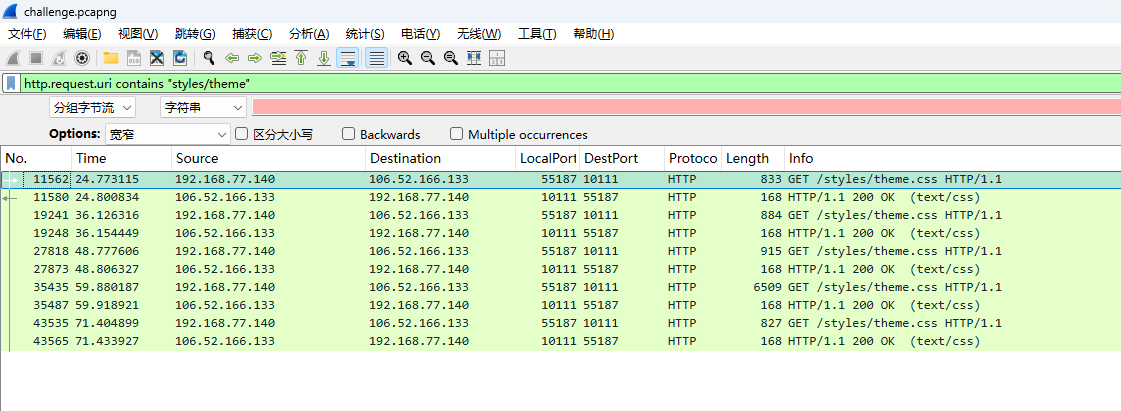This screenshot has width=1121, height=411.
Task: Open the 分析(A) menu
Action: (x=309, y=34)
